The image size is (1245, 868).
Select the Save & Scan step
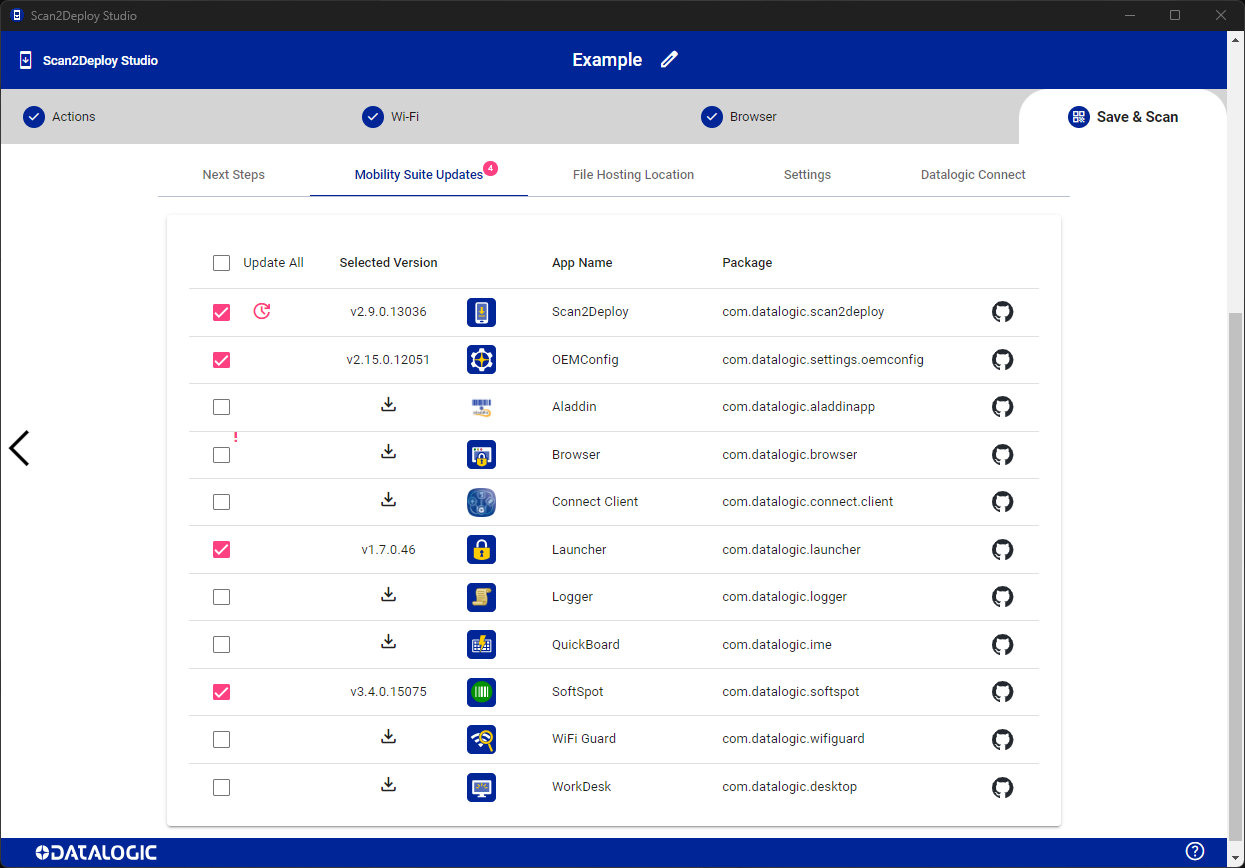coord(1123,117)
